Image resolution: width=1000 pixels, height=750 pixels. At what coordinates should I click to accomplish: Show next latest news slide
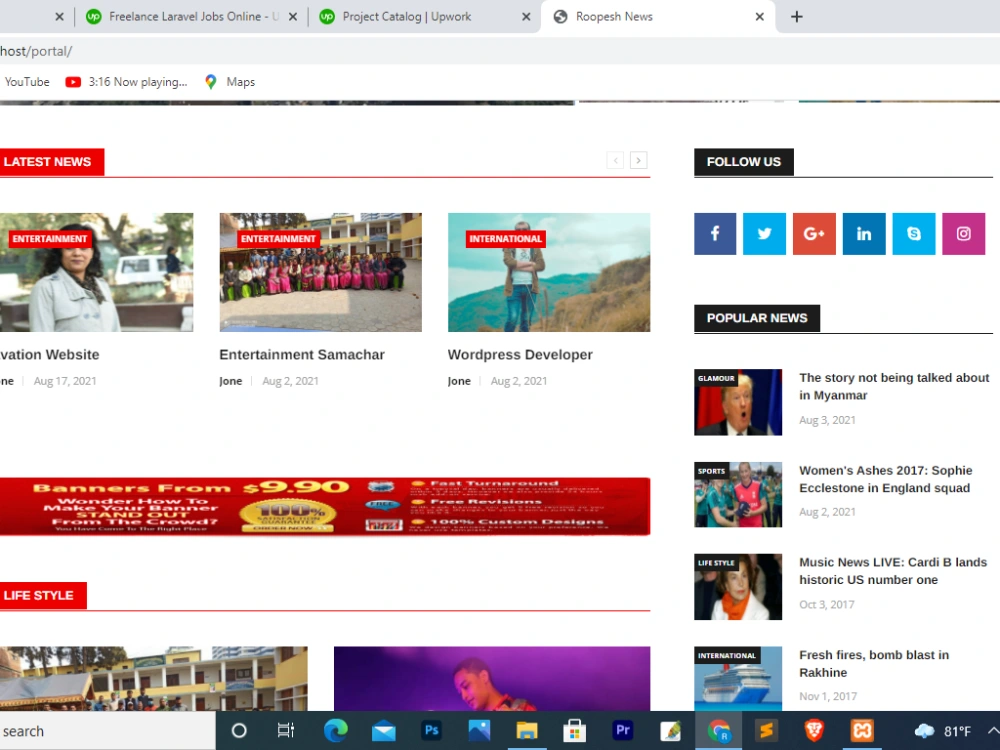pyautogui.click(x=638, y=160)
